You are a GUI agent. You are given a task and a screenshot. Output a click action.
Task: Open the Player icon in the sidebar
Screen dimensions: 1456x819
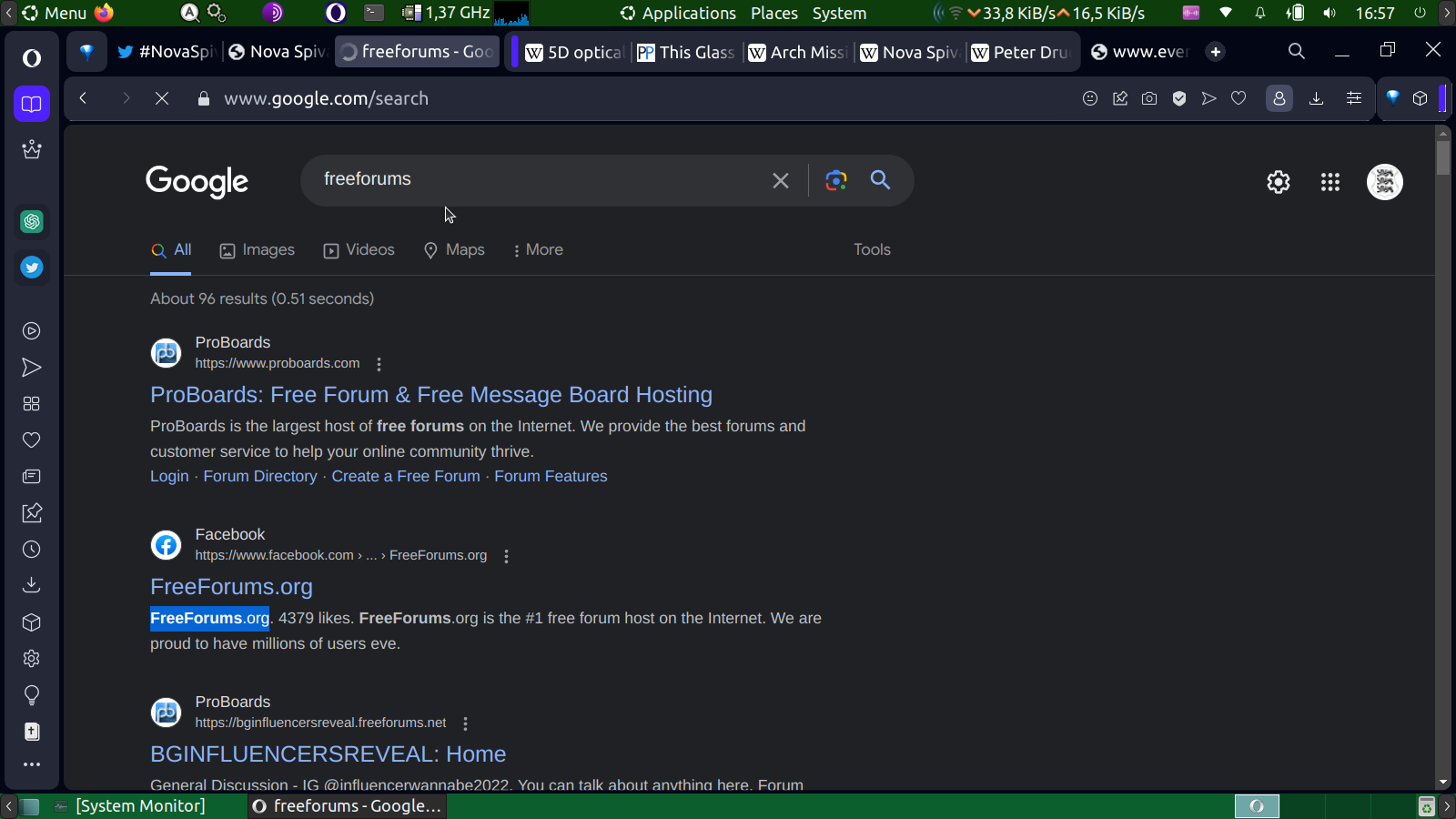pyautogui.click(x=32, y=331)
